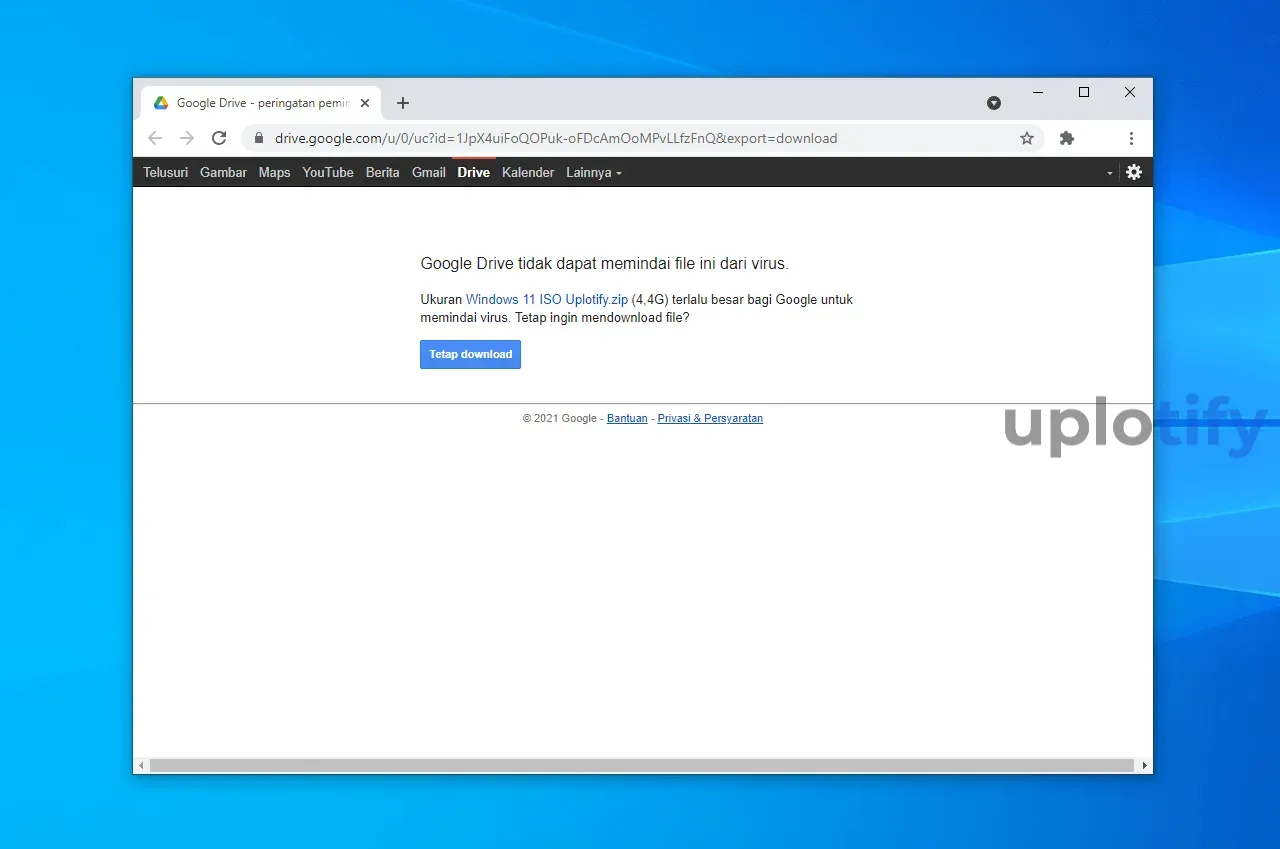Viewport: 1280px width, 849px height.
Task: Go back with the back arrow
Action: 154,138
